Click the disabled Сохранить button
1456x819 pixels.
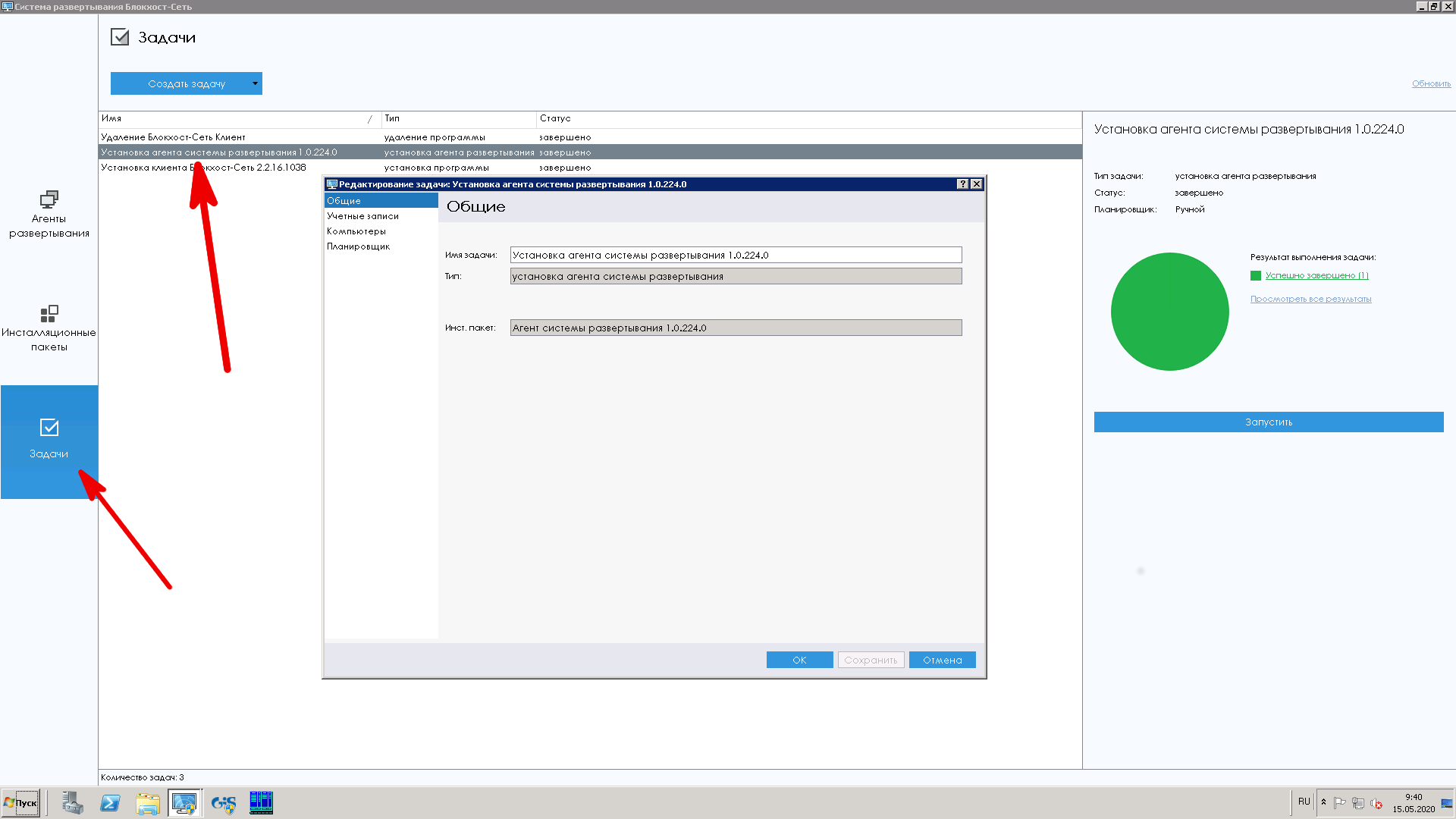point(871,660)
